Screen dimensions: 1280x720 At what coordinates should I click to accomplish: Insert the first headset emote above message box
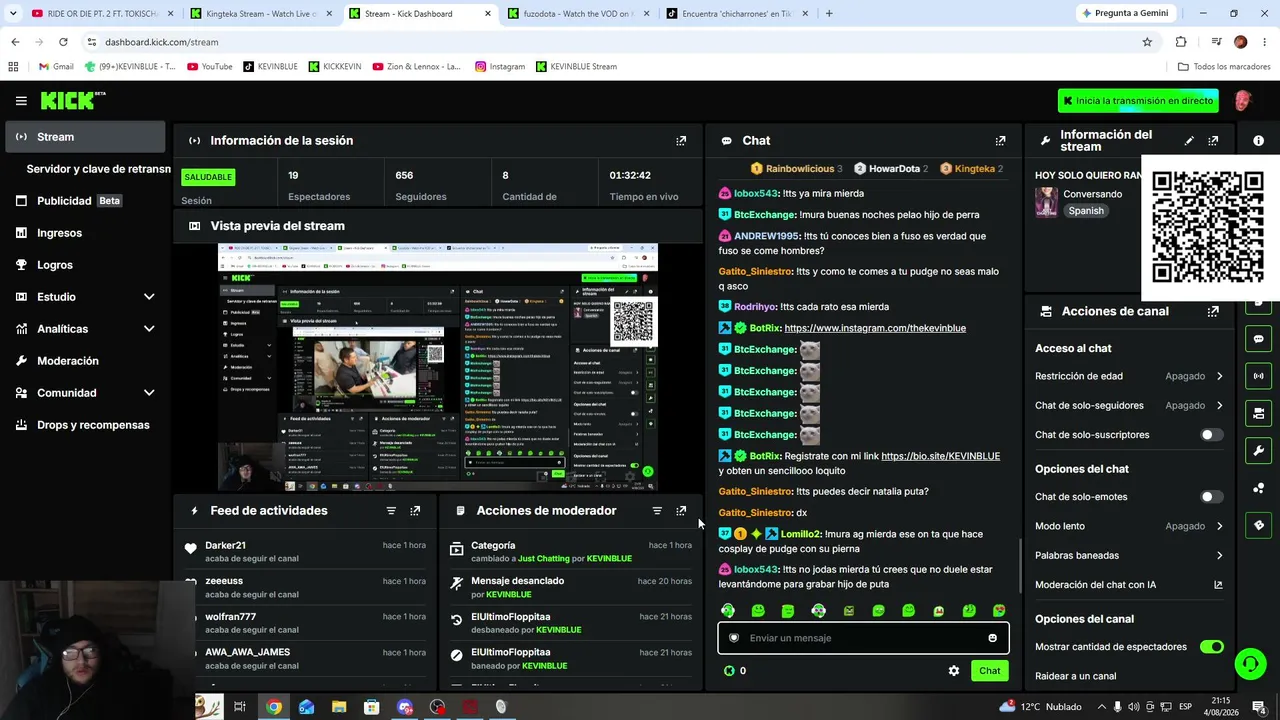coord(728,611)
